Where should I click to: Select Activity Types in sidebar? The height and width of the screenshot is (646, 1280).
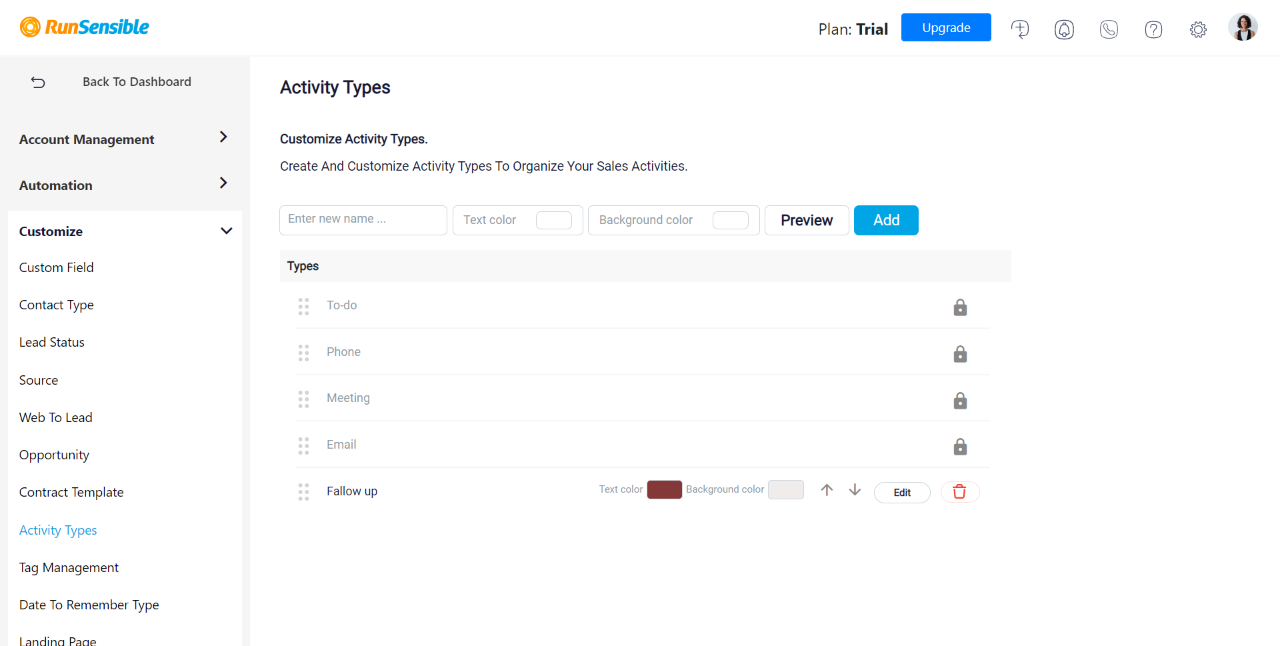(x=58, y=530)
